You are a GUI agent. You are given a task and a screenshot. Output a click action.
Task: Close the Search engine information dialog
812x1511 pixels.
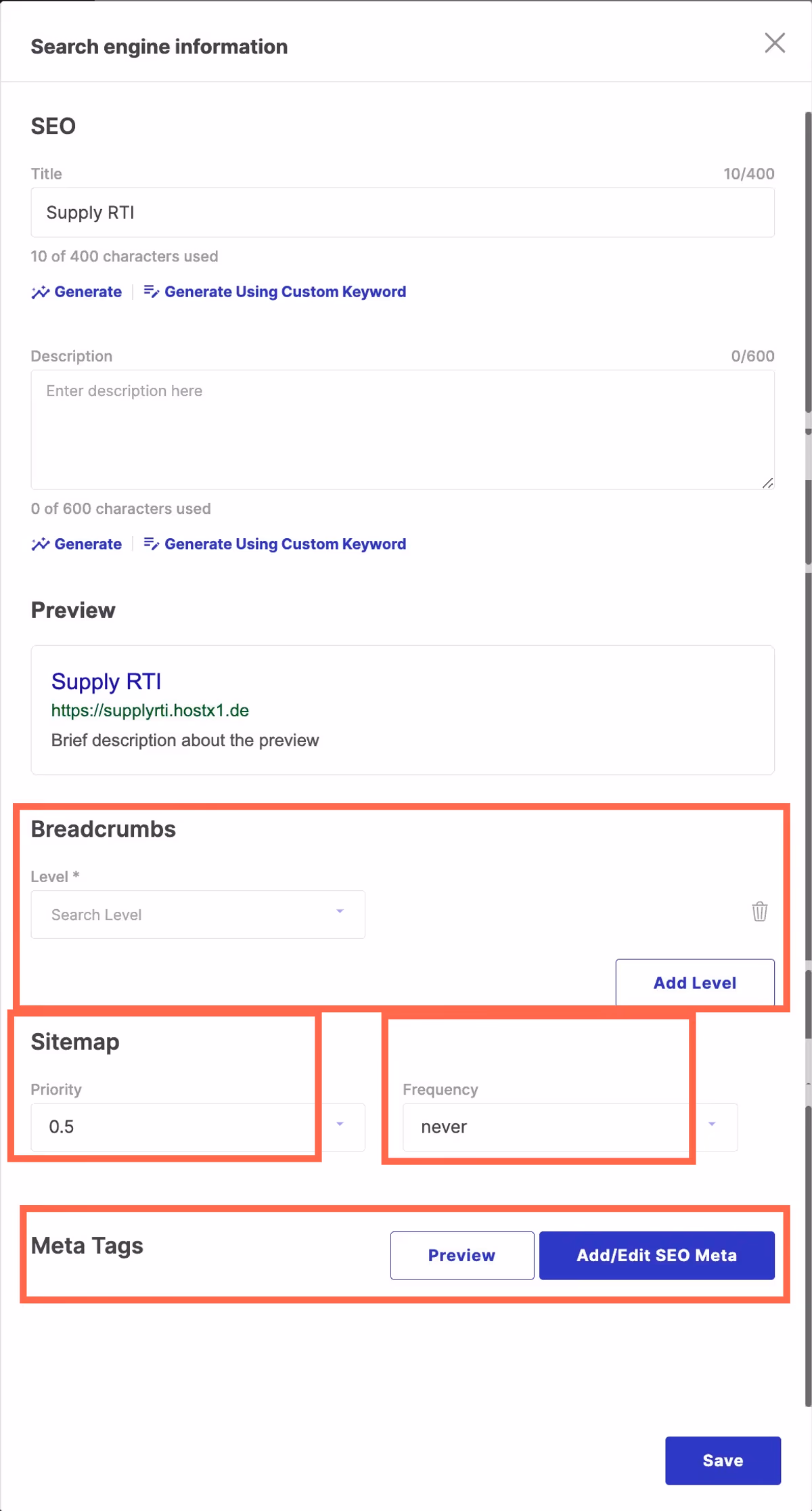(x=775, y=43)
